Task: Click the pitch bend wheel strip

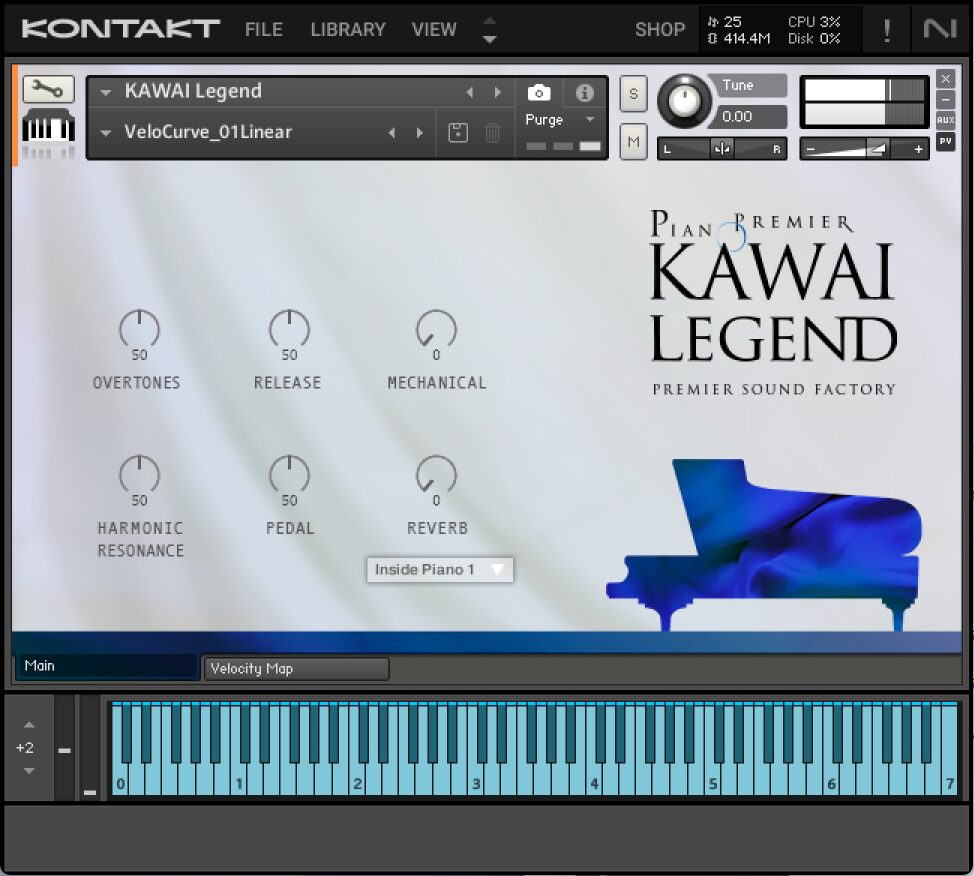Action: pyautogui.click(x=64, y=747)
